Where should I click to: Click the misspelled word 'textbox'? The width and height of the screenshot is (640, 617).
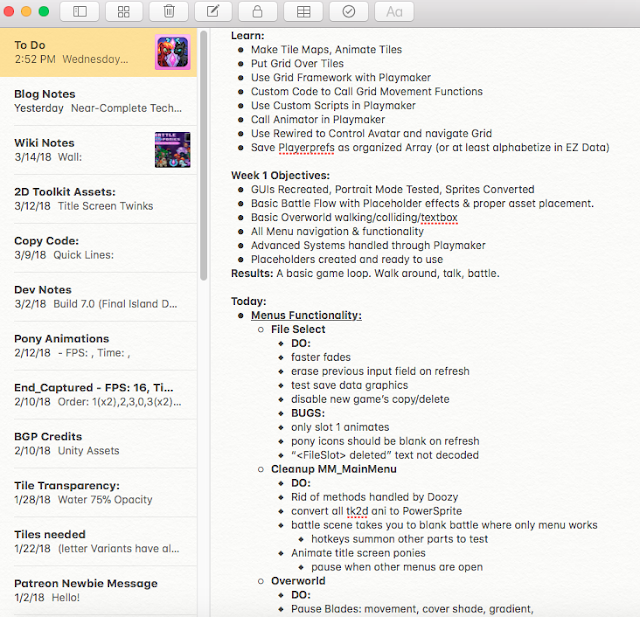click(x=439, y=218)
